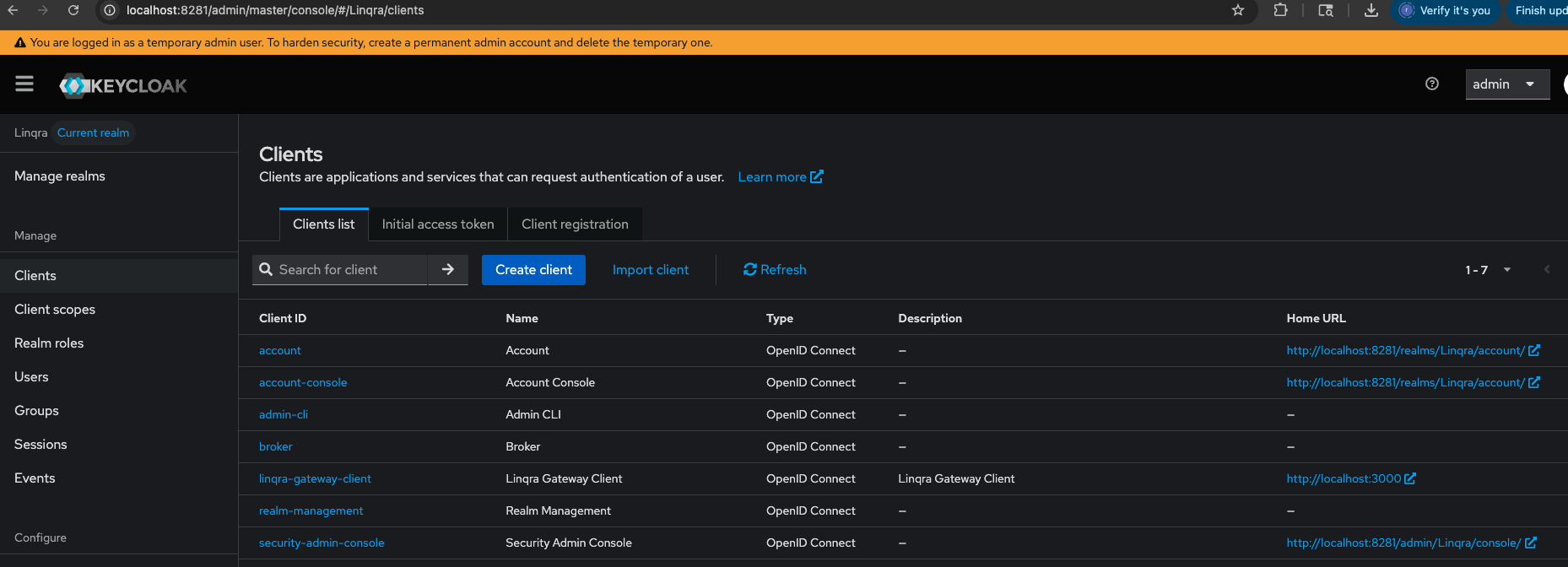
Task: Open Client scopes in sidebar
Action: coord(55,310)
